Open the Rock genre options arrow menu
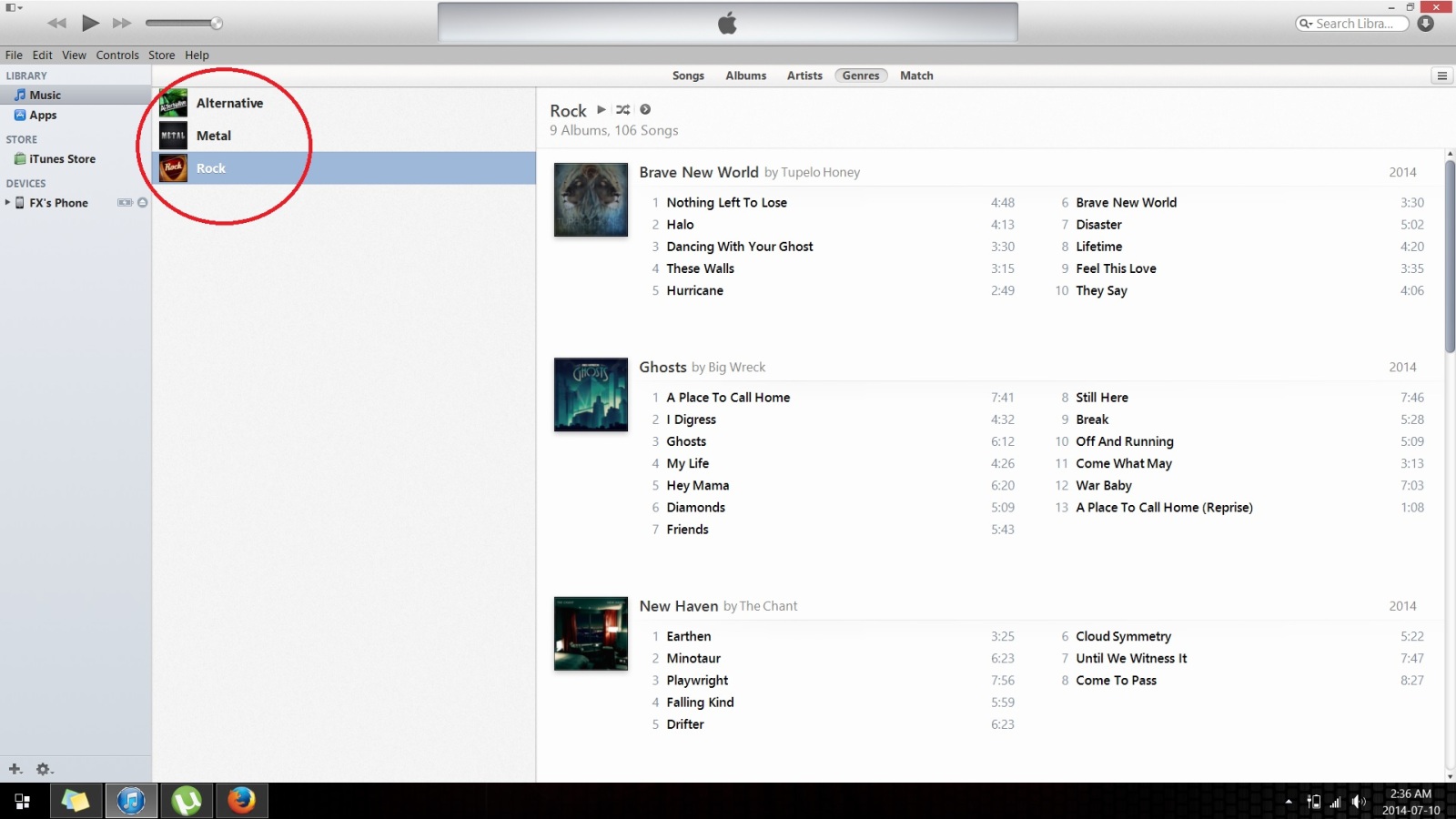The image size is (1456, 819). pyautogui.click(x=645, y=109)
